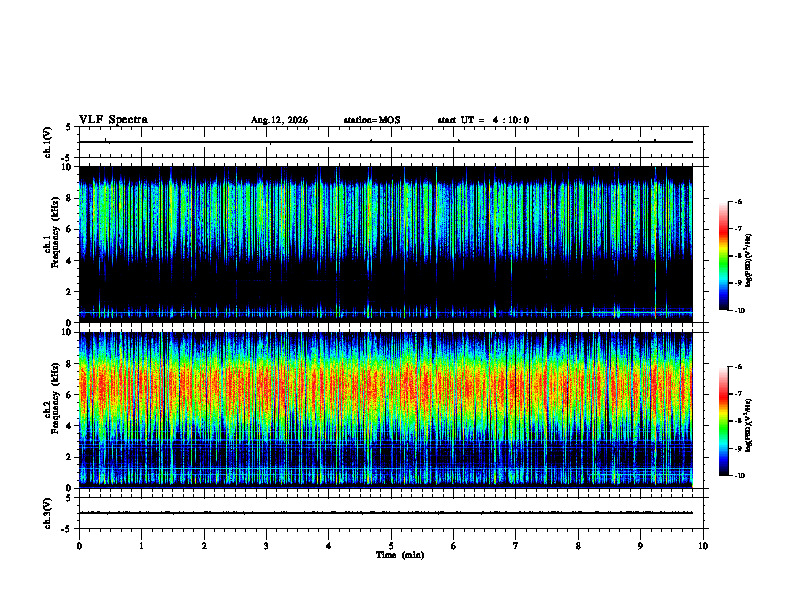The width and height of the screenshot is (792, 612).
Task: Click the ch.1 color bar log(PSD) label
Action: point(748,260)
